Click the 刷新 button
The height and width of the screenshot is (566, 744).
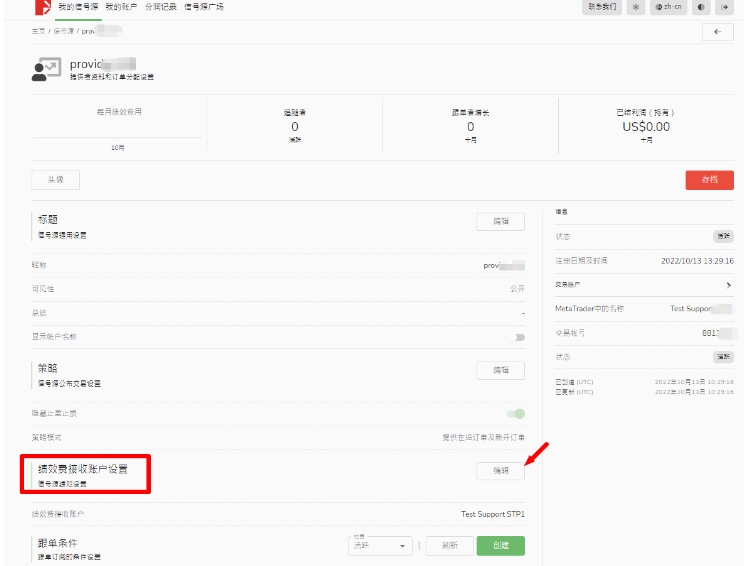pyautogui.click(x=450, y=546)
